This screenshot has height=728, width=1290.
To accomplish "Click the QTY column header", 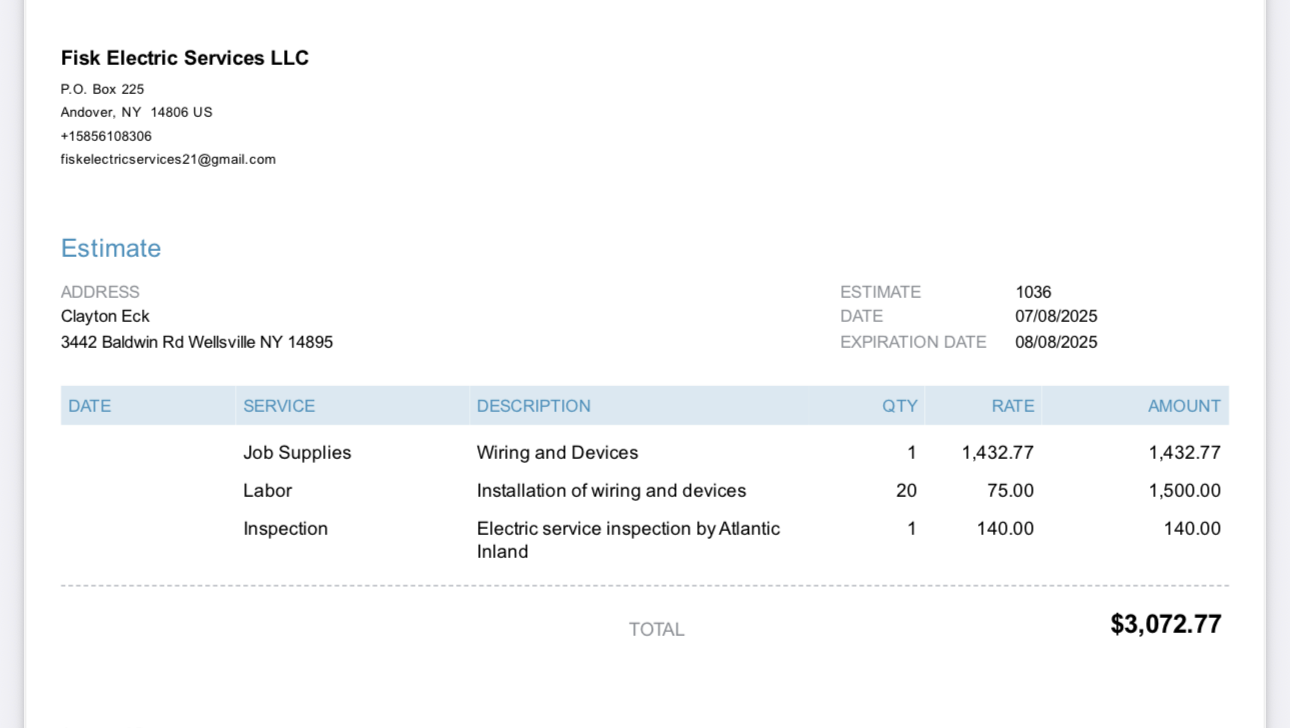I will coord(899,406).
